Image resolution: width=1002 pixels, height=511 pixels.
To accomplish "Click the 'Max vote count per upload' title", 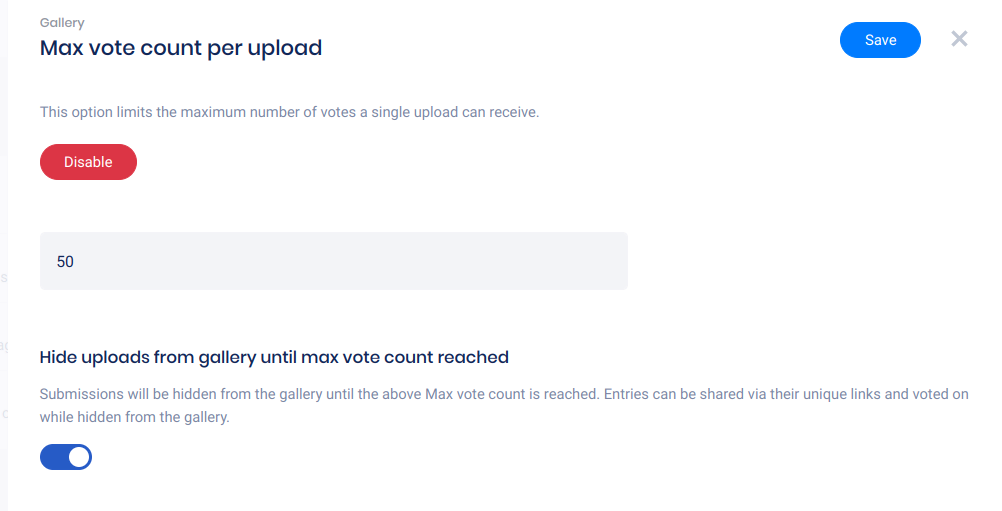I will [180, 47].
